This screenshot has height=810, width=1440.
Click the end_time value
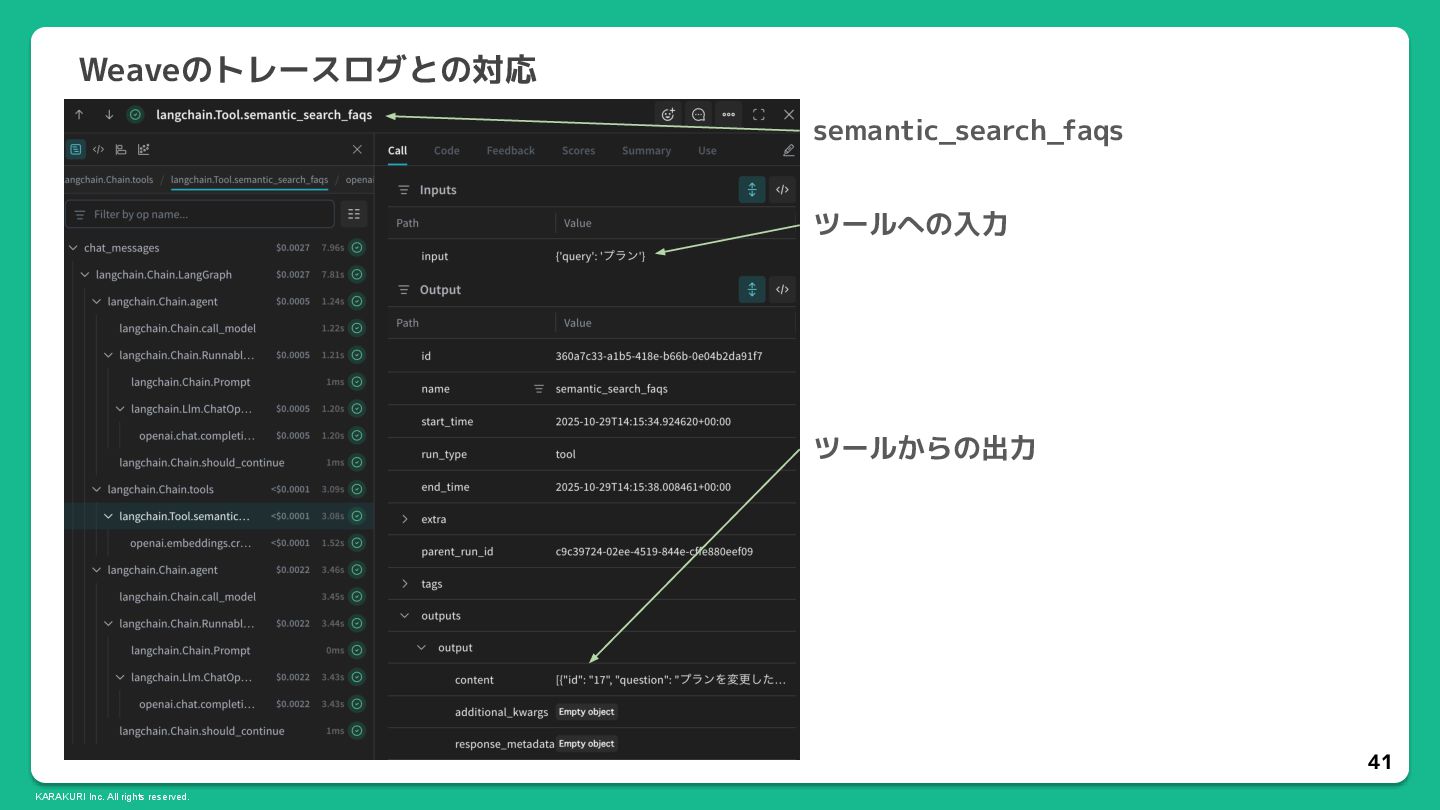coord(643,487)
